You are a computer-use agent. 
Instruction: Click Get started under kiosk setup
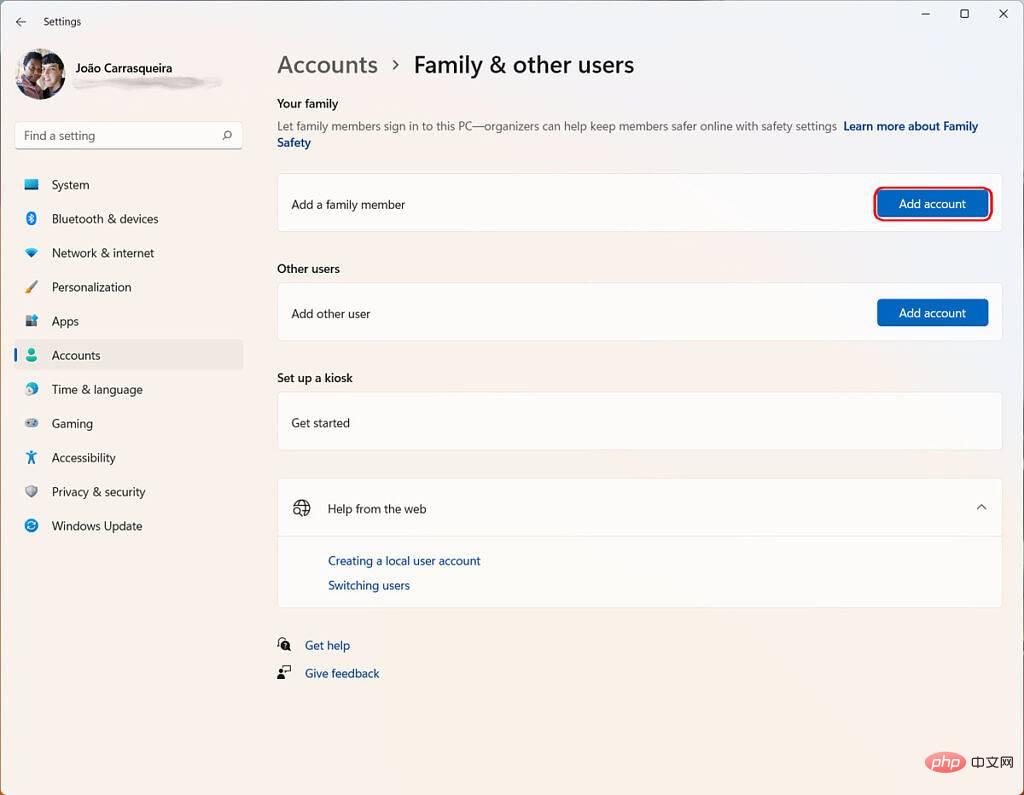[x=320, y=423]
